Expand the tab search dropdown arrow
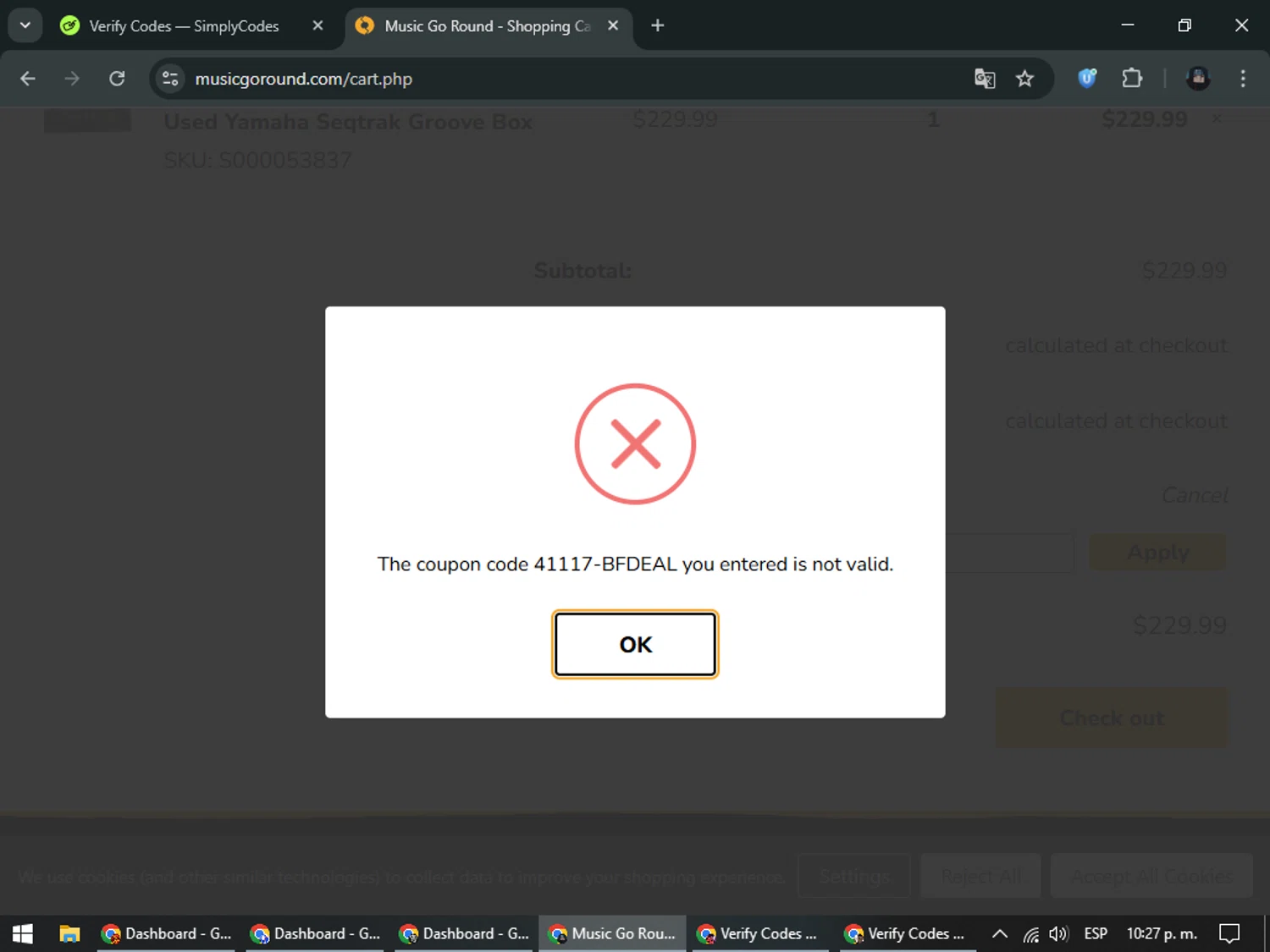The height and width of the screenshot is (952, 1270). coord(25,25)
